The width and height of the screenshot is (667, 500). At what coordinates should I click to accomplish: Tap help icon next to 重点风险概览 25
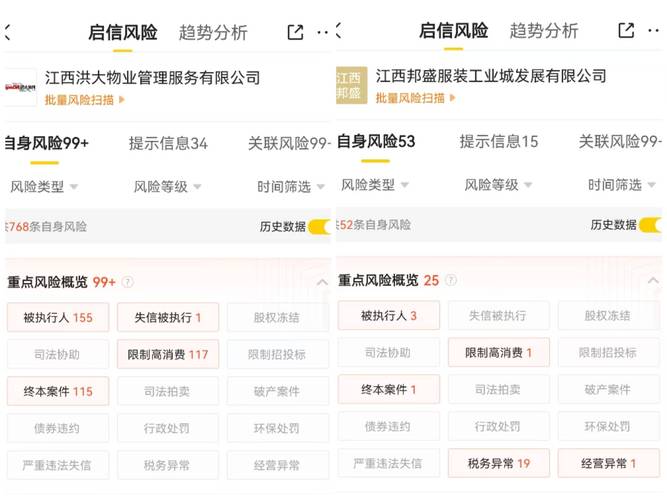tap(455, 281)
